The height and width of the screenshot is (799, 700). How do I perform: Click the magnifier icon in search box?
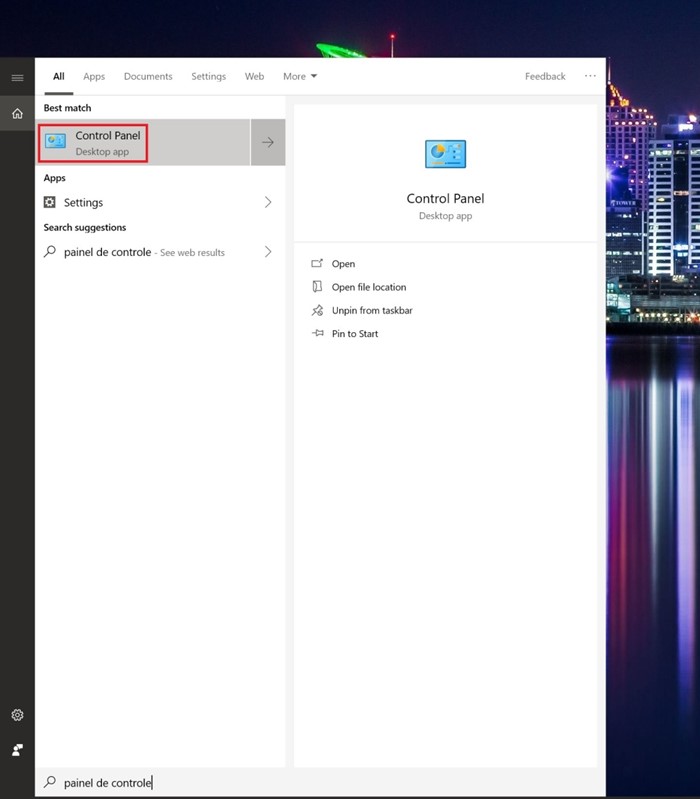pos(50,782)
